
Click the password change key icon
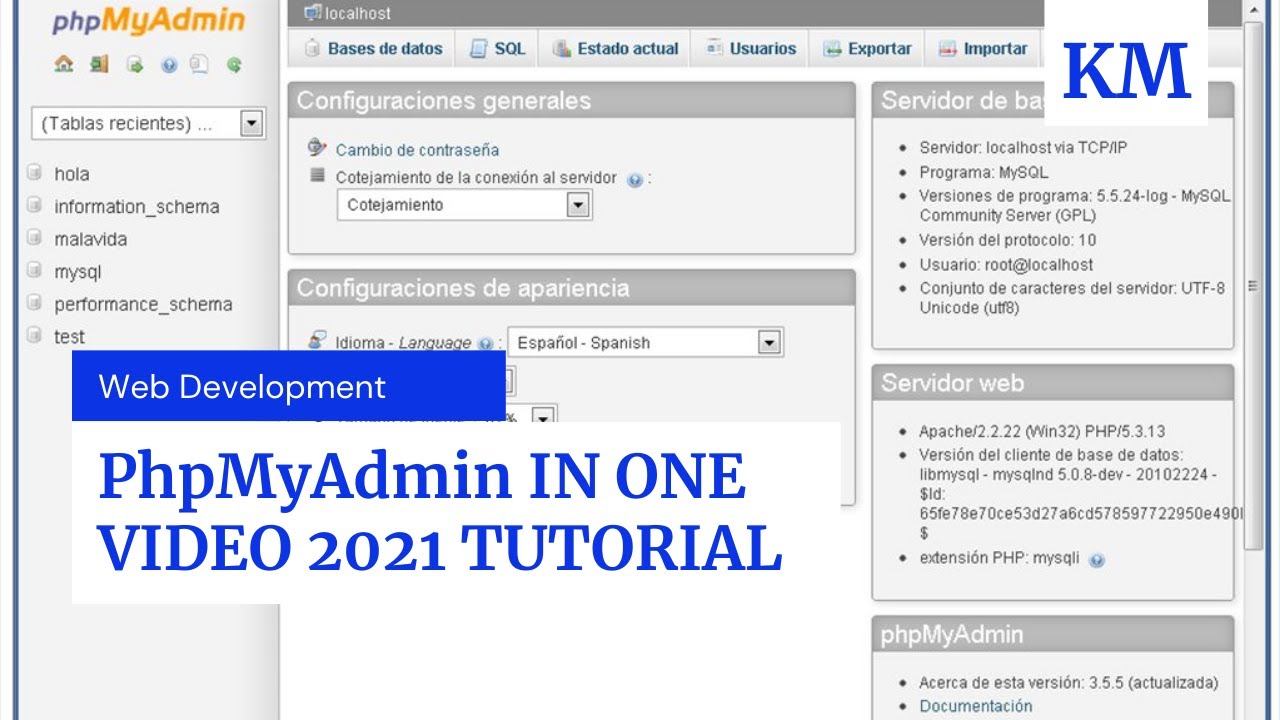(317, 148)
